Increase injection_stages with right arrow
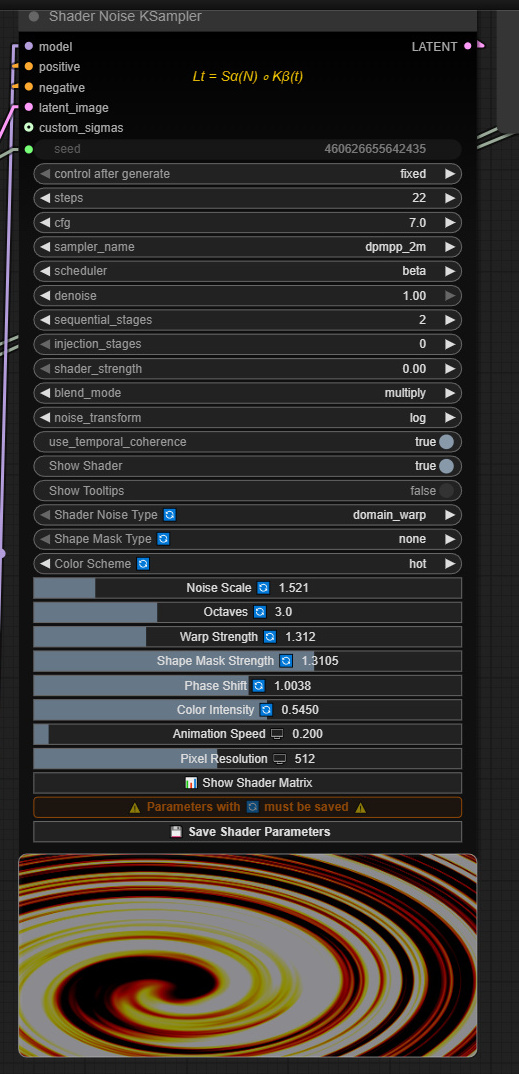The width and height of the screenshot is (519, 1074). 450,344
